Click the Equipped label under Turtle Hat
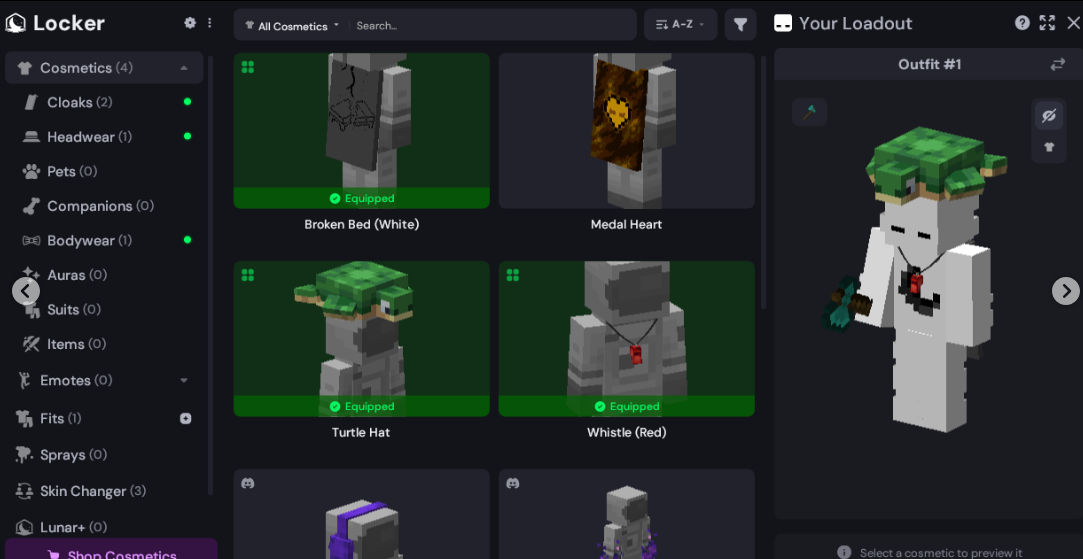Image resolution: width=1083 pixels, height=559 pixels. click(362, 406)
